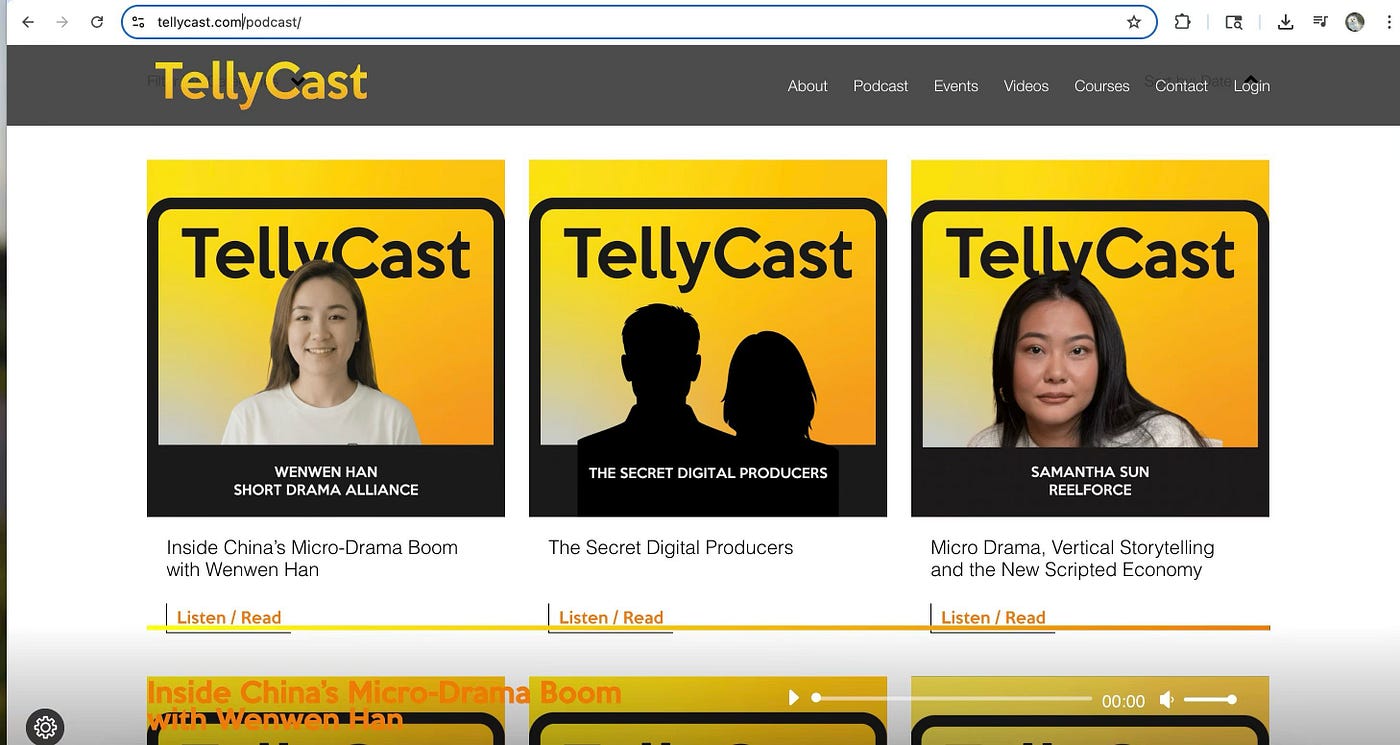The width and height of the screenshot is (1400, 745).
Task: Click the orange now-playing title in player bar
Action: (x=384, y=705)
